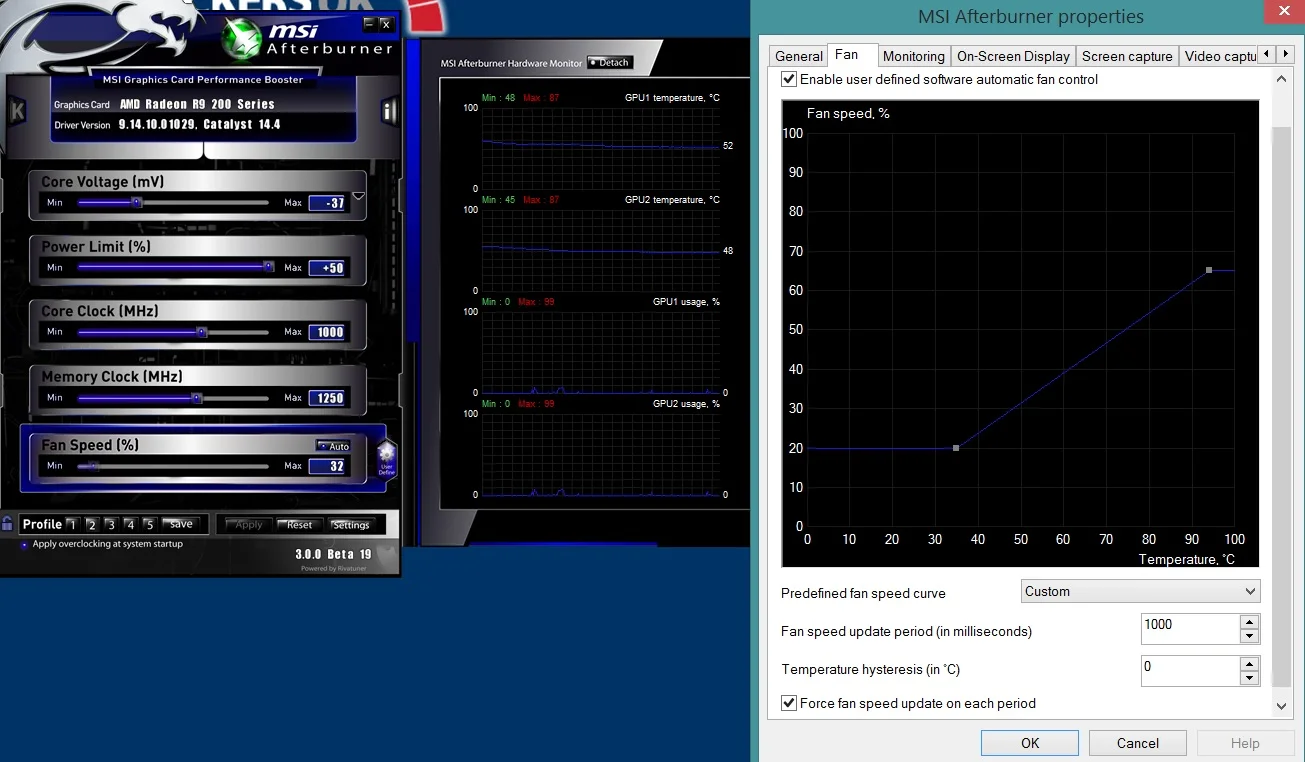This screenshot has height=762, width=1305.
Task: Click the Core Clock value box 1000
Action: [x=328, y=332]
